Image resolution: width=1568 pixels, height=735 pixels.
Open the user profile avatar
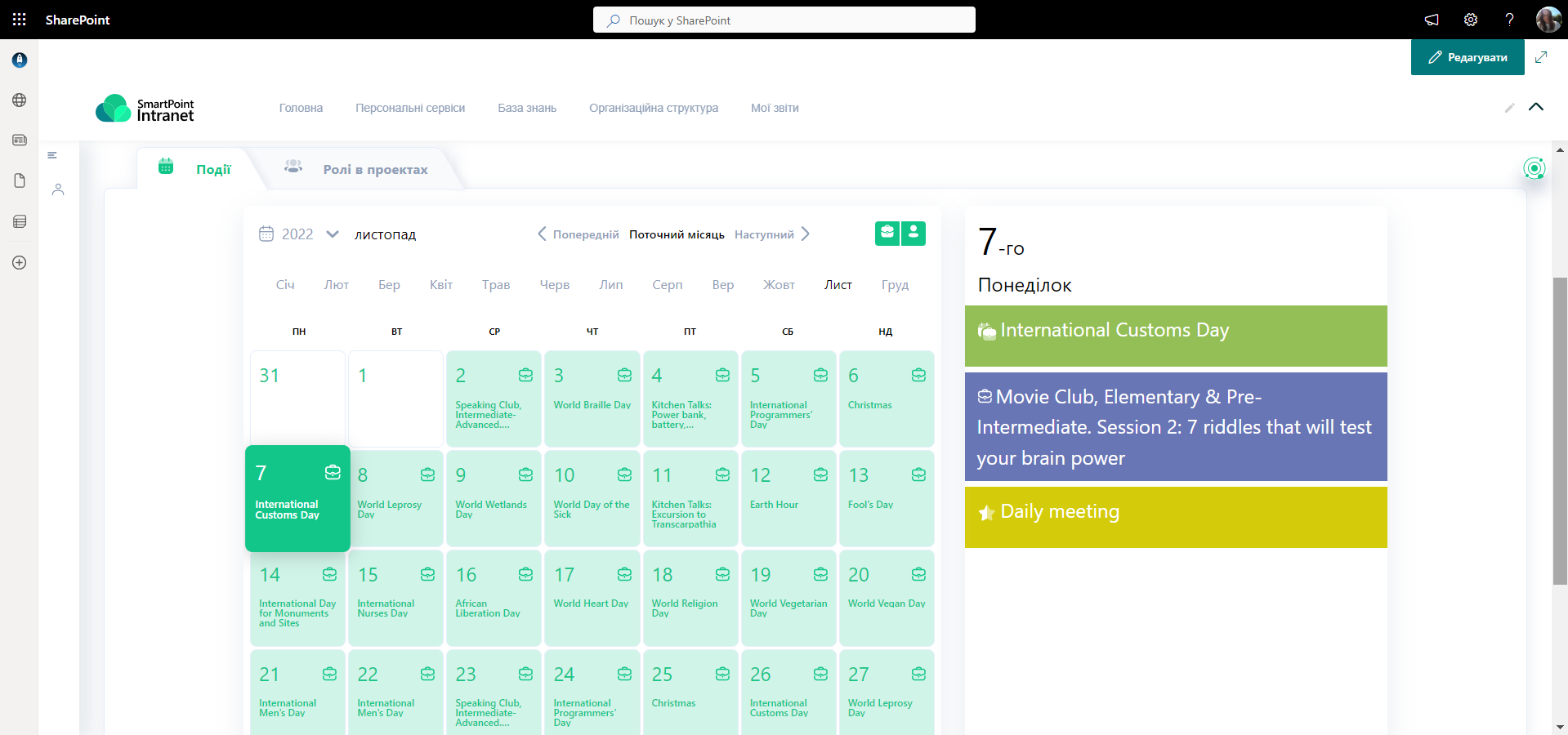(1548, 20)
